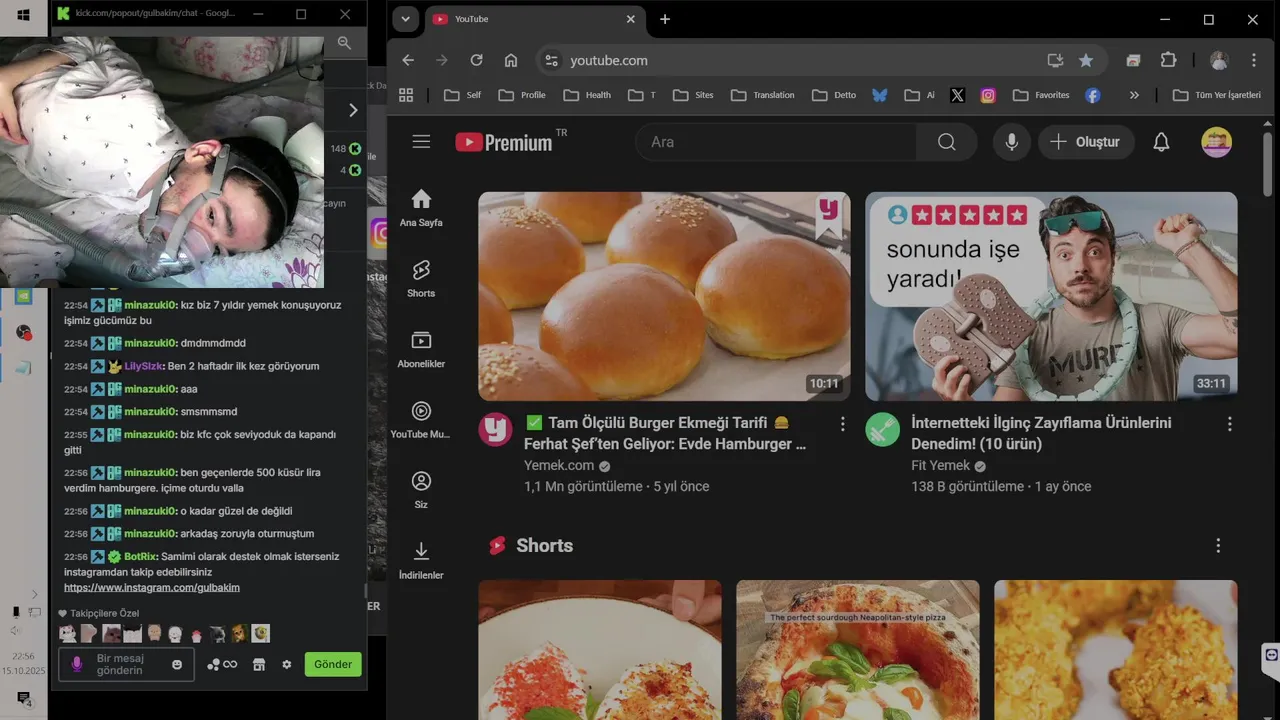Open the burger bun video thumbnail

[x=664, y=296]
